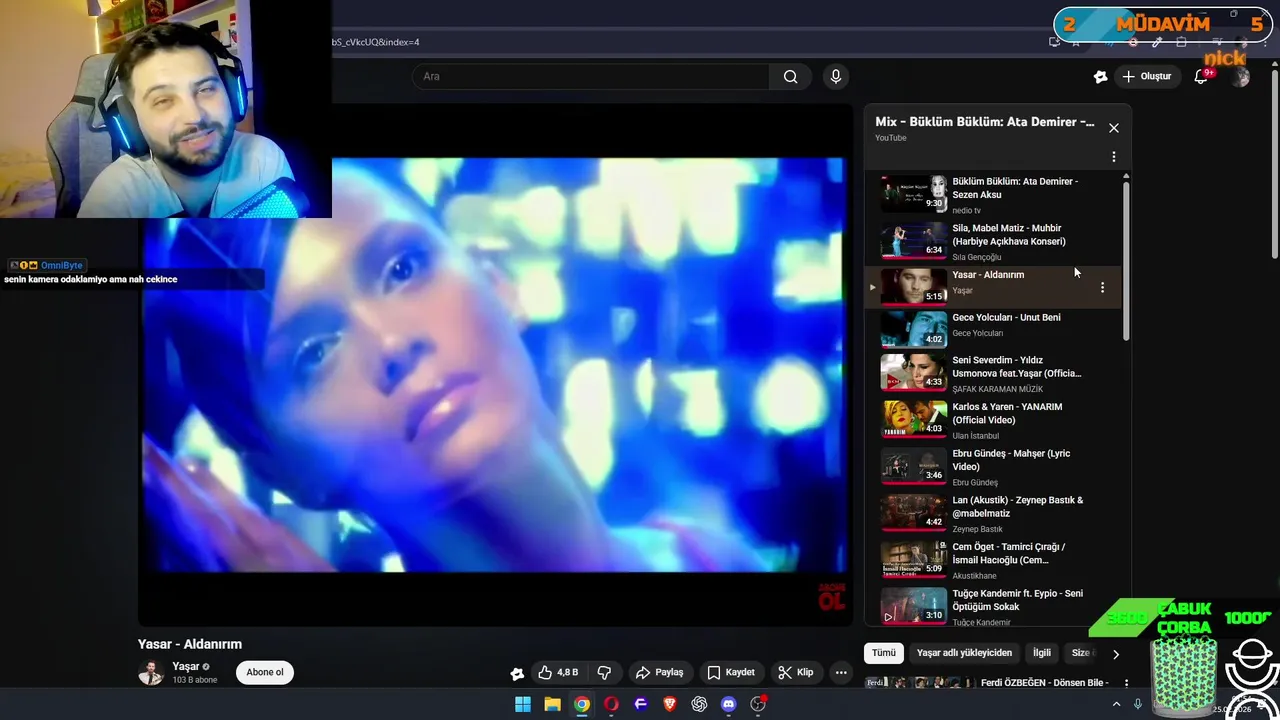Open the notifications bell
Image resolution: width=1280 pixels, height=720 pixels.
tap(1202, 77)
